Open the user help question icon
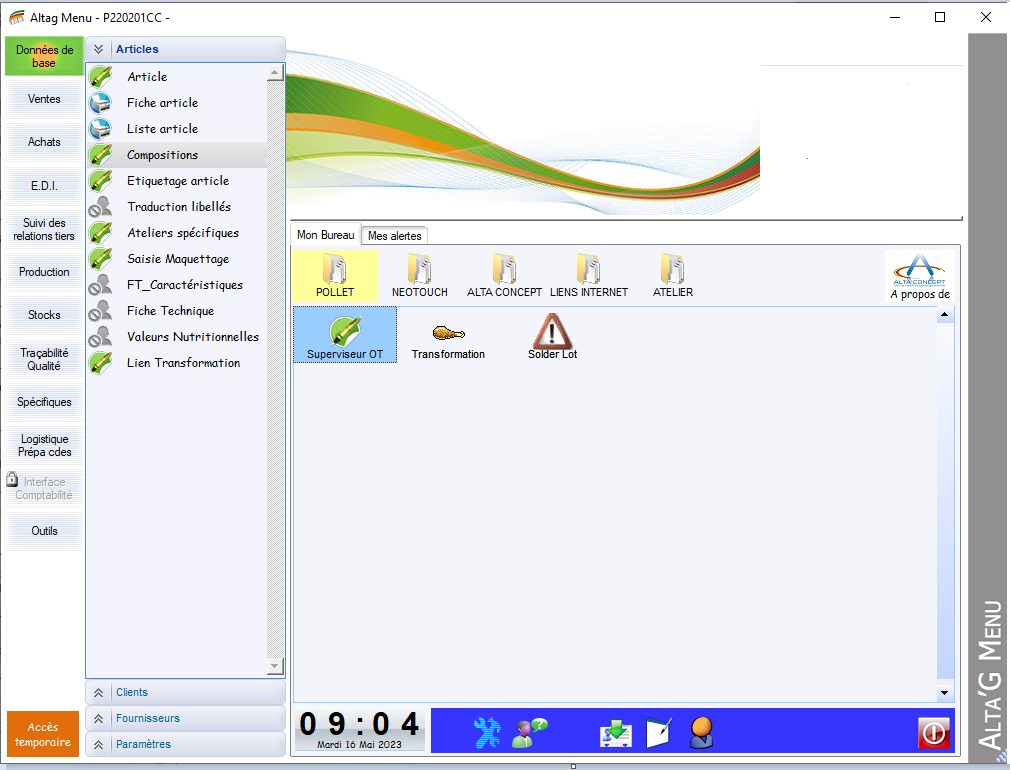 (x=529, y=733)
